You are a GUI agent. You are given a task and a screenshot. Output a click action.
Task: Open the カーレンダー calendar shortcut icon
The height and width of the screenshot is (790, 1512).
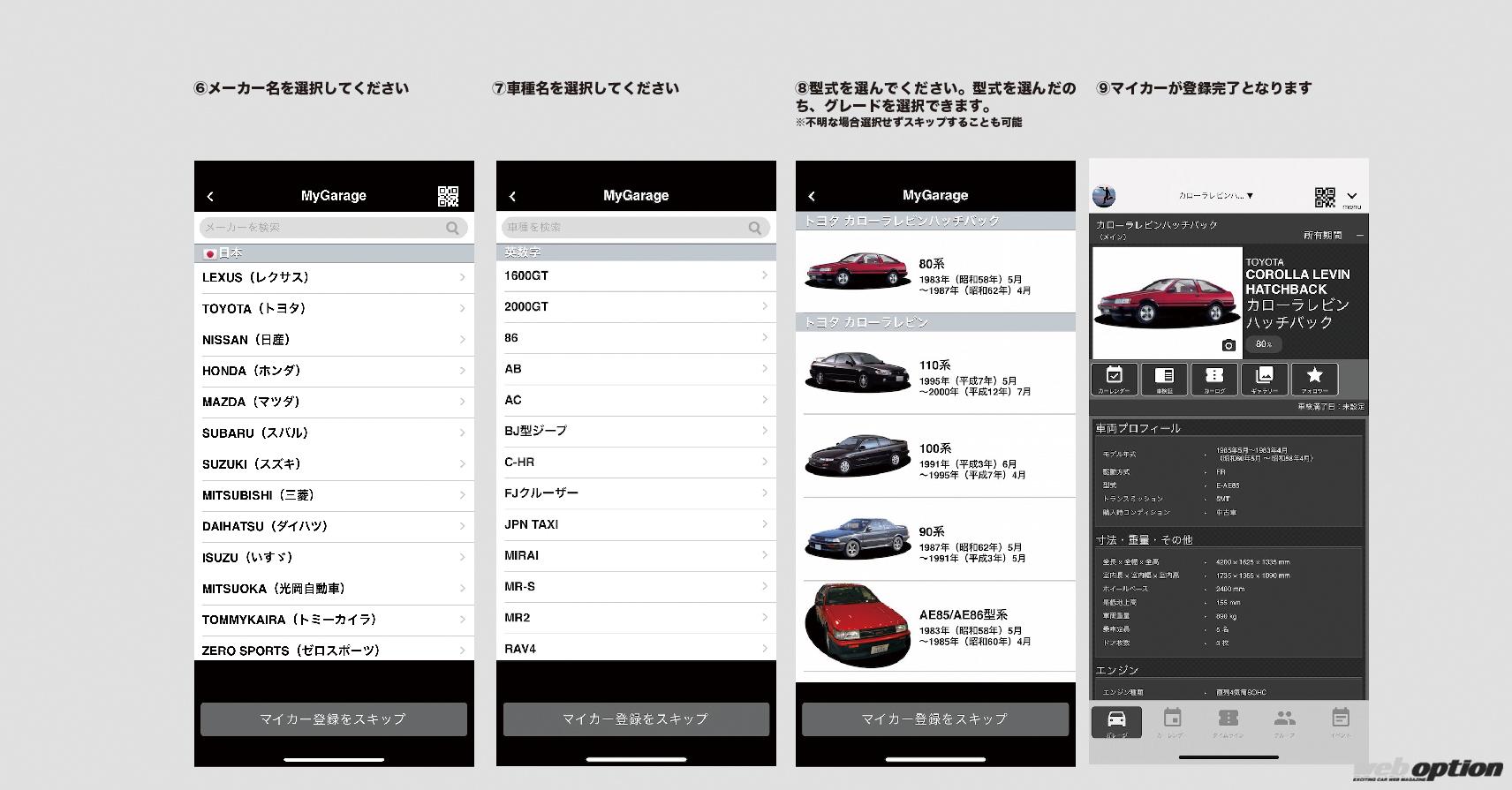(x=1114, y=379)
